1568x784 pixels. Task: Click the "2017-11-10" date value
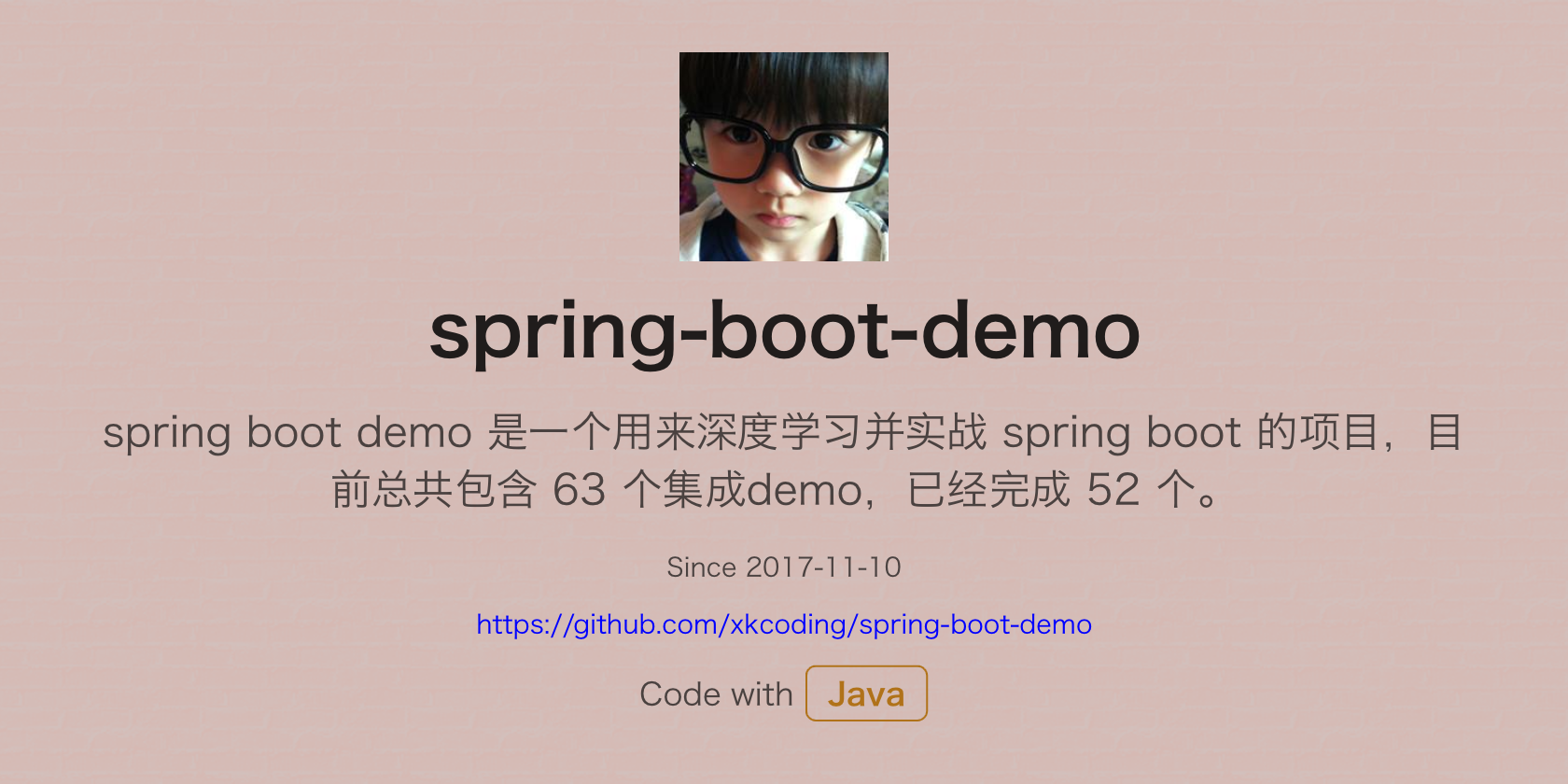[x=823, y=567]
